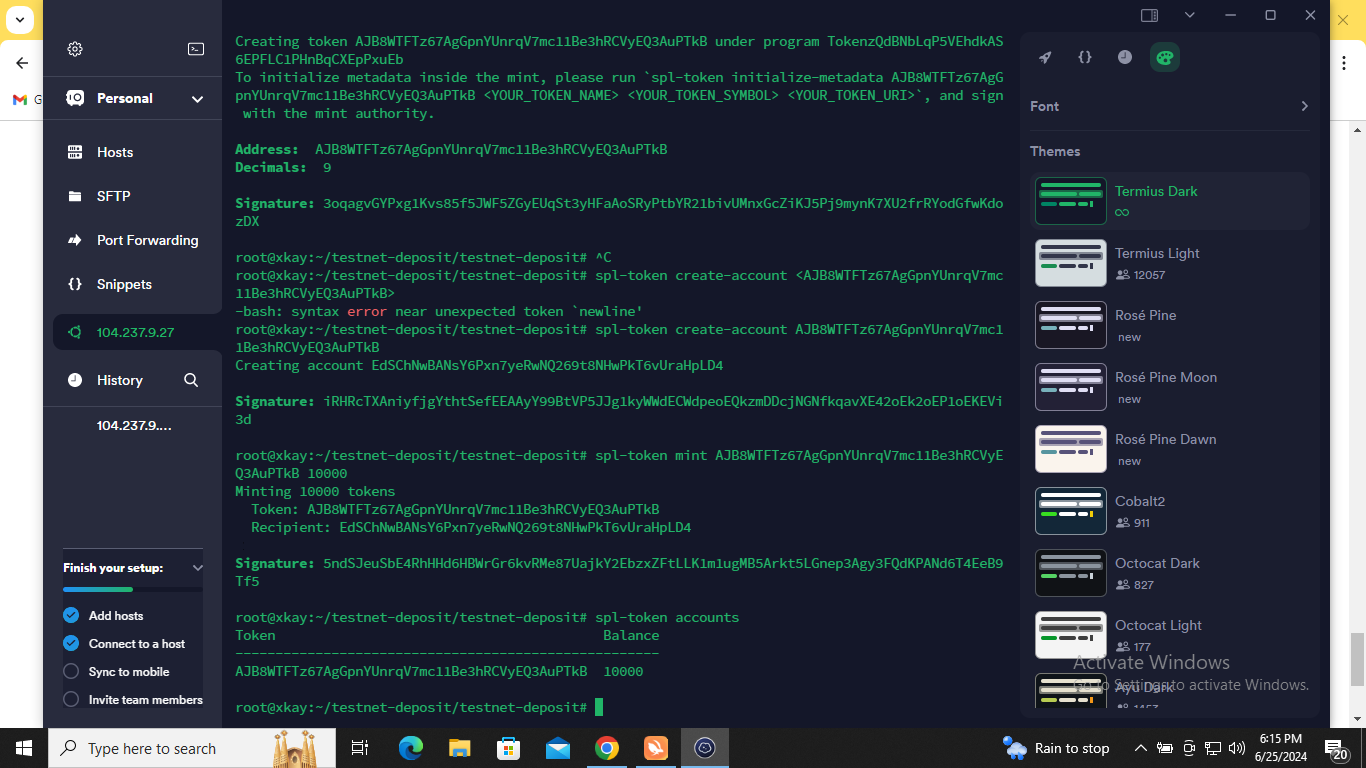Open Termius settings gear icon
The height and width of the screenshot is (768, 1366).
75,49
